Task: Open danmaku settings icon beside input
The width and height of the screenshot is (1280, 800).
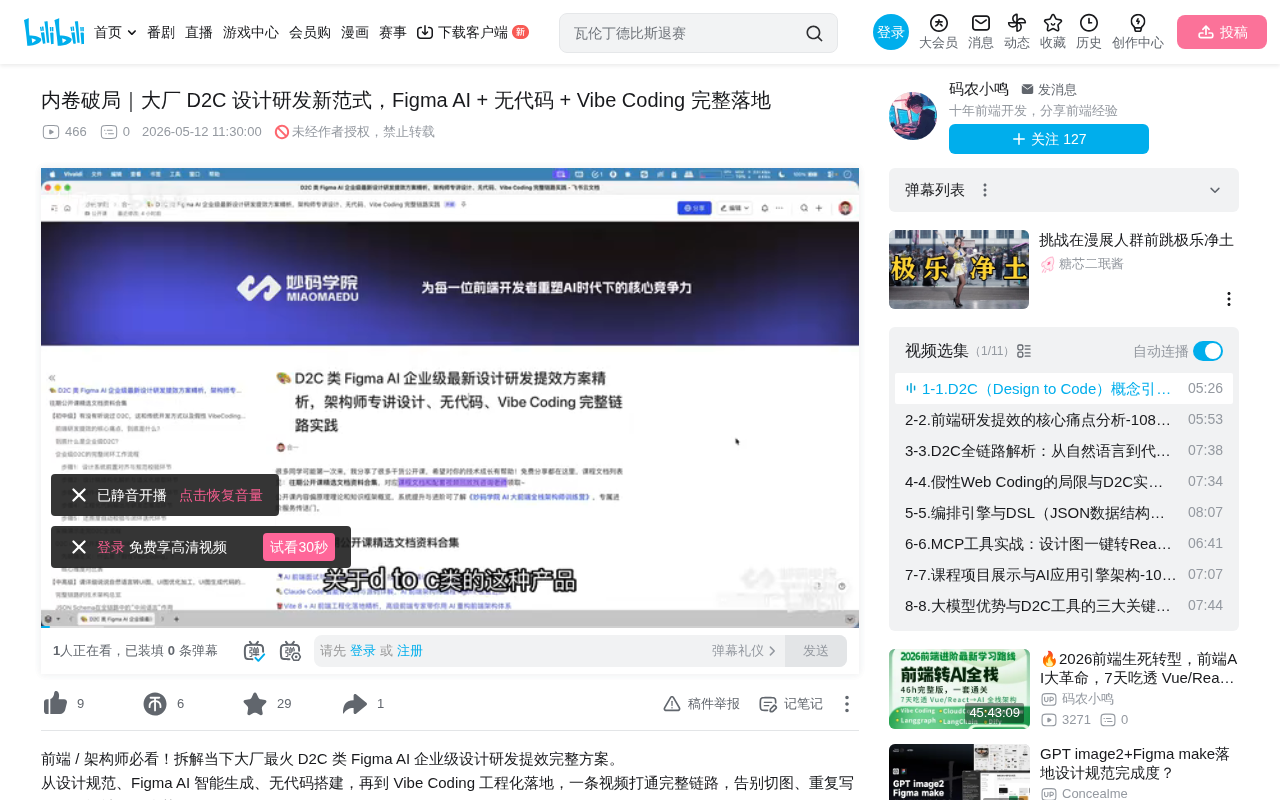Action: (x=290, y=651)
